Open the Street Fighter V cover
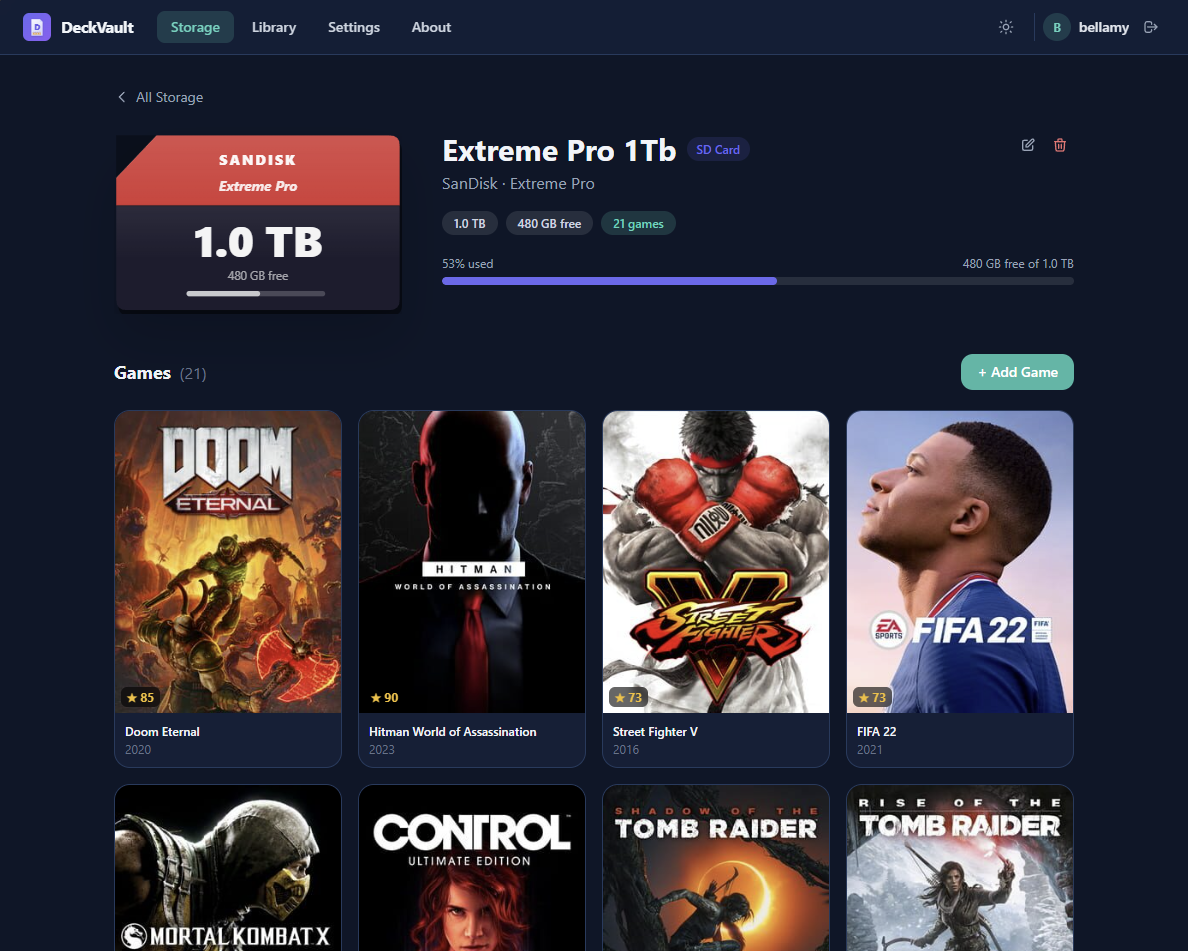The width and height of the screenshot is (1188, 951). tap(716, 562)
